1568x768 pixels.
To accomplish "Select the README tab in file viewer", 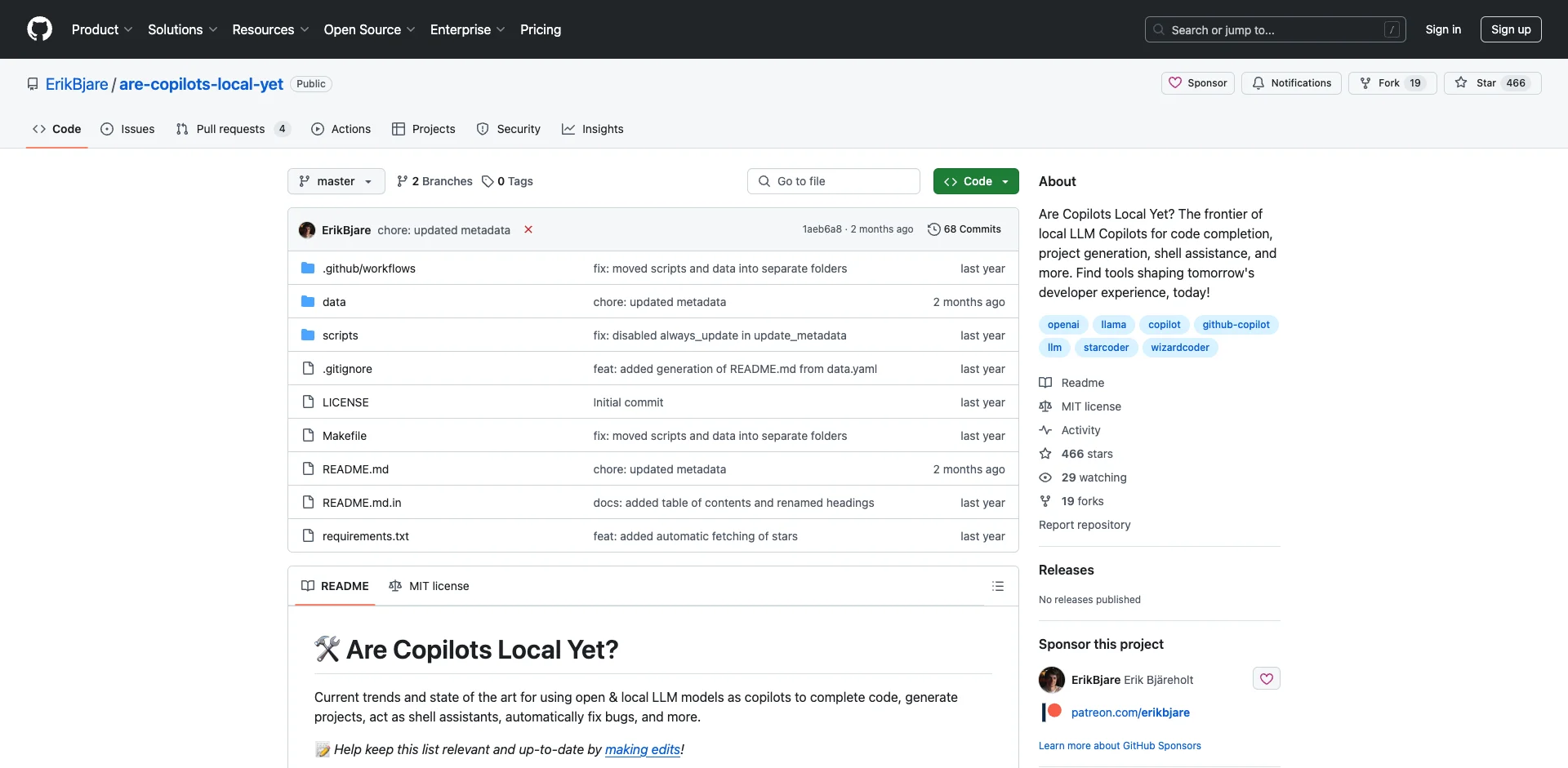I will point(335,586).
